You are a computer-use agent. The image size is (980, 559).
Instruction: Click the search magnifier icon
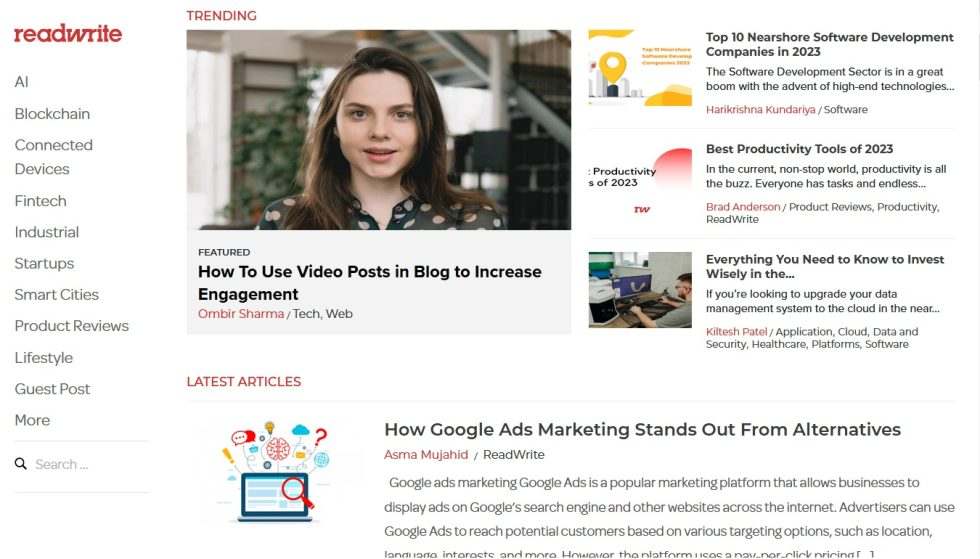pyautogui.click(x=21, y=464)
